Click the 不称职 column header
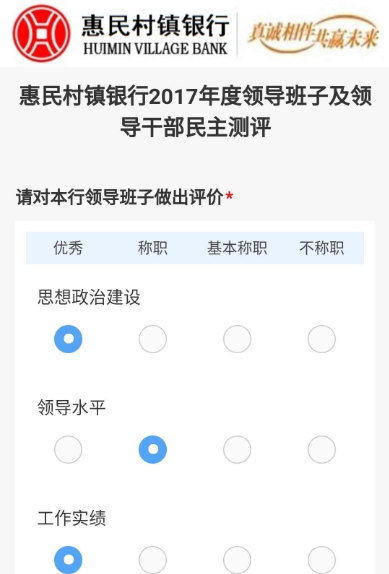This screenshot has height=574, width=389. coord(322,248)
